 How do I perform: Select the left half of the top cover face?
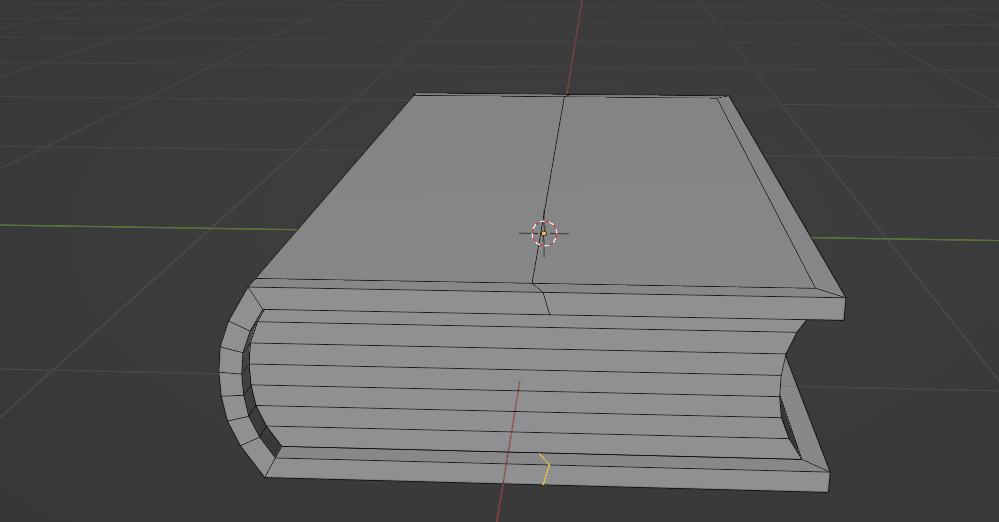click(430, 190)
